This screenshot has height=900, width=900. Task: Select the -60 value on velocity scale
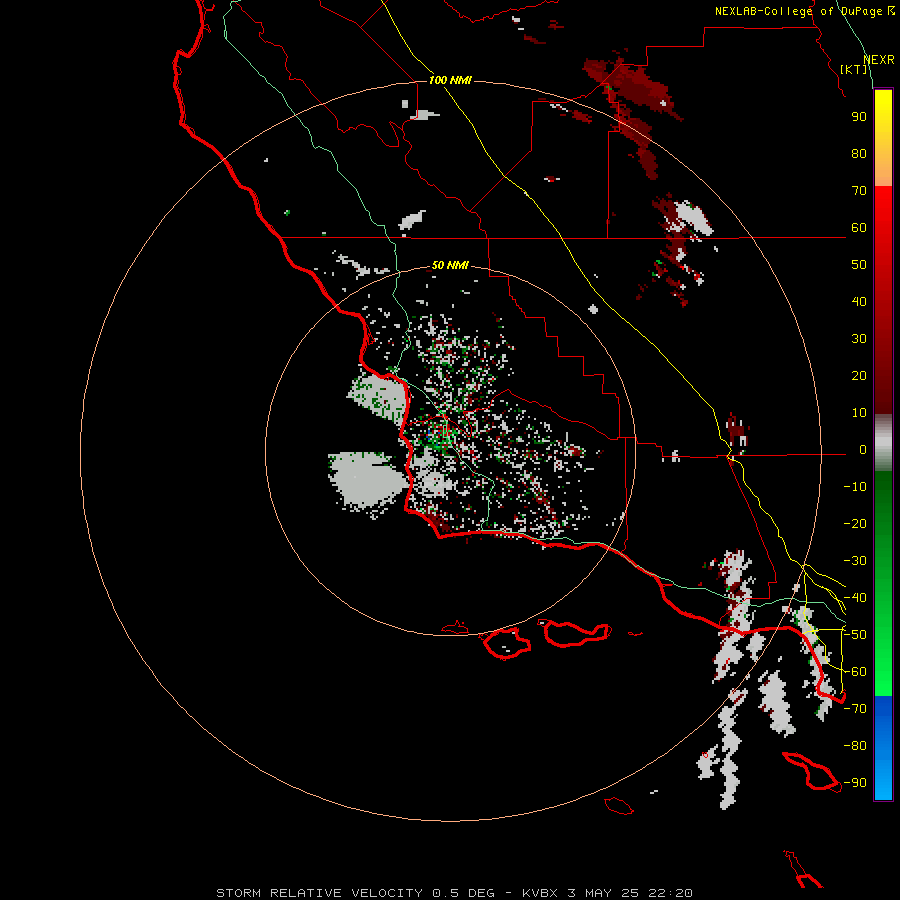[x=855, y=672]
